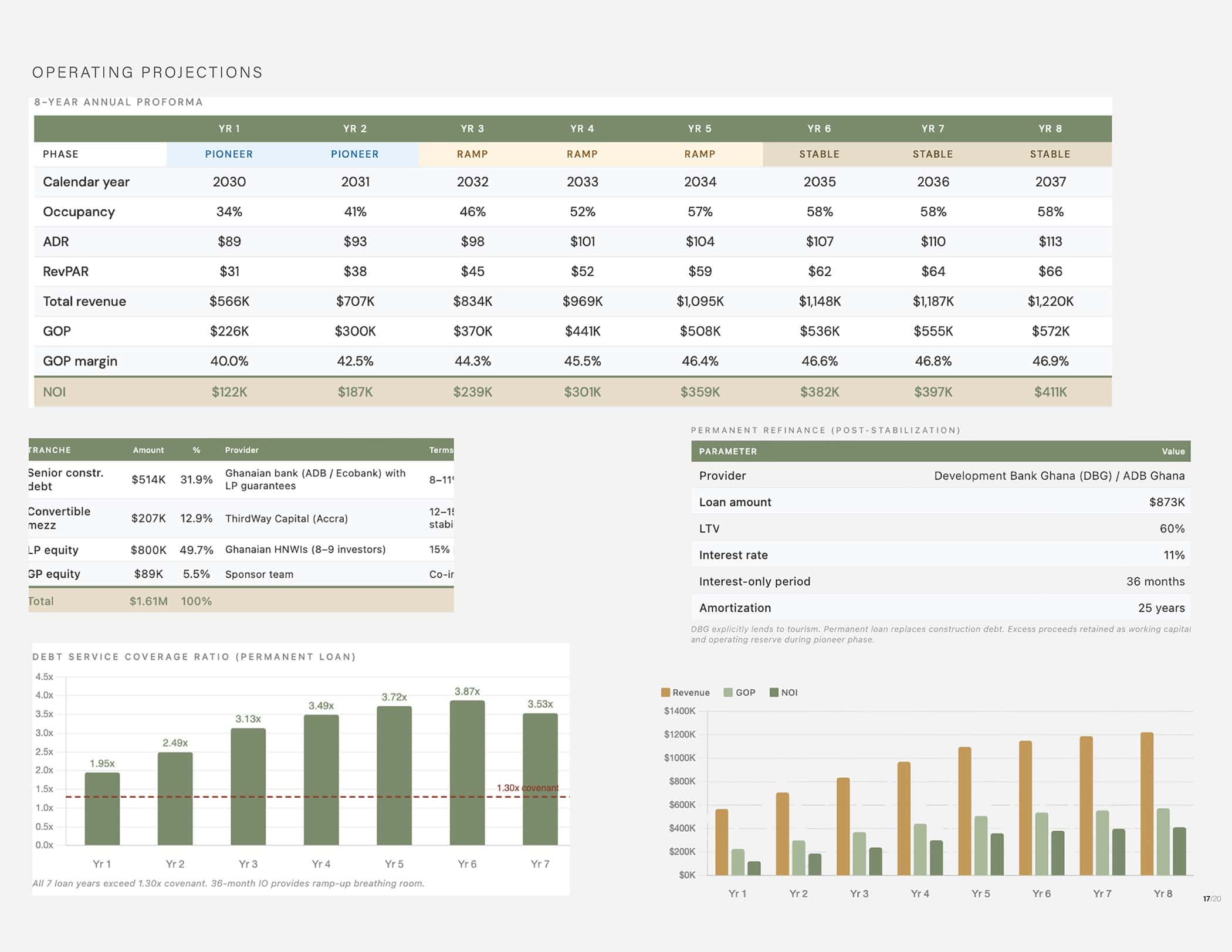Click GOP value $572K

1050,331
